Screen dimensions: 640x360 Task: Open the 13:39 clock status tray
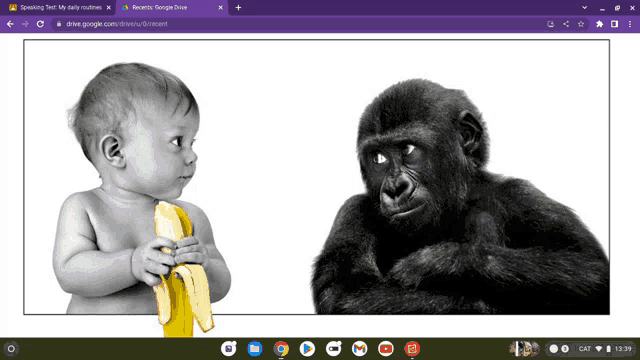pos(623,349)
